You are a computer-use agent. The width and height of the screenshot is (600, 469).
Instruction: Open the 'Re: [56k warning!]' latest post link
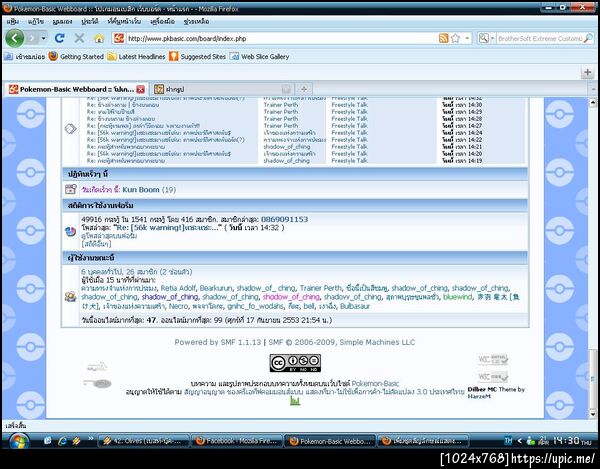169,228
